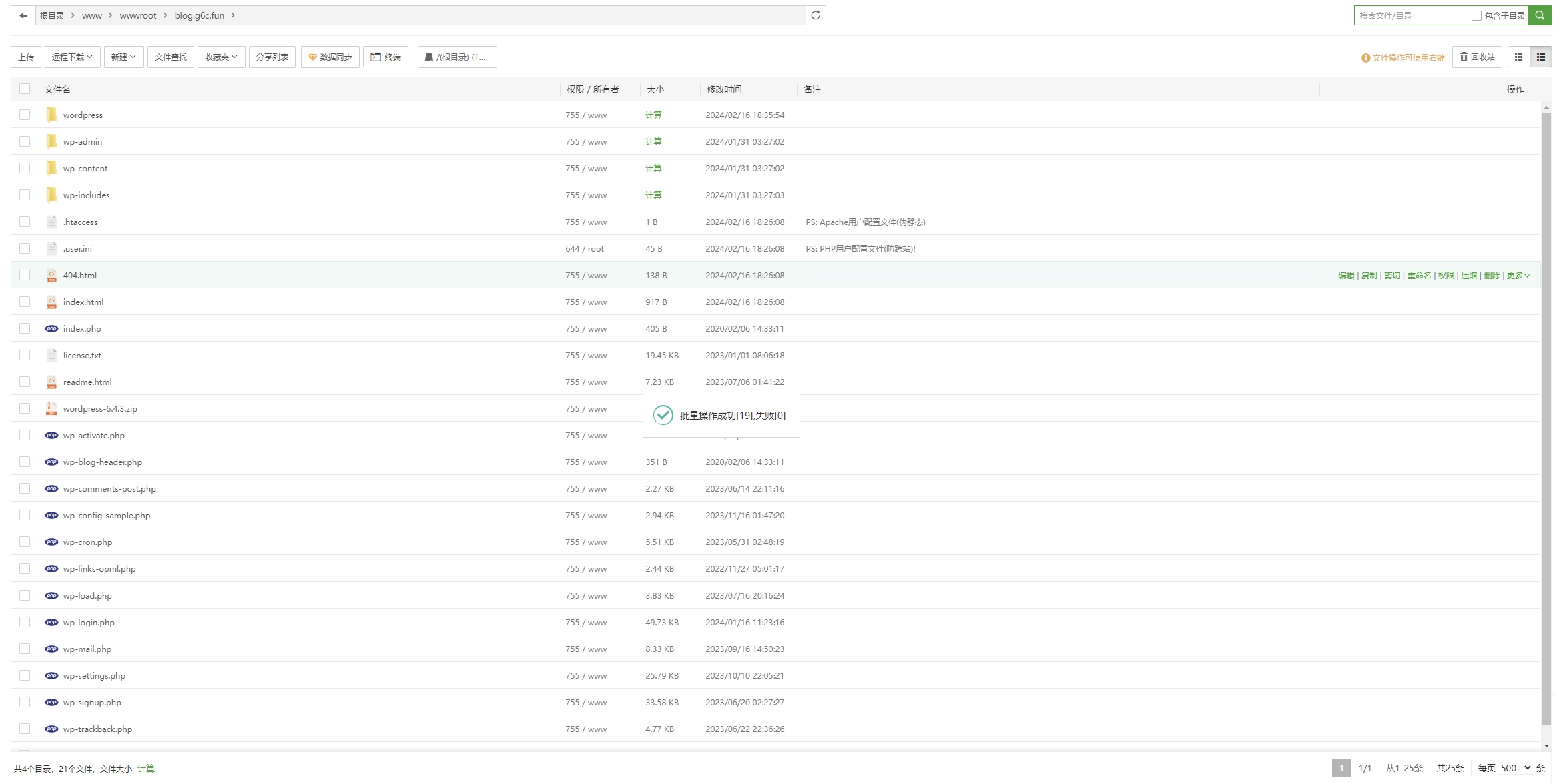
Task: Expand the remote download (远程下载) dropdown
Action: click(x=72, y=57)
